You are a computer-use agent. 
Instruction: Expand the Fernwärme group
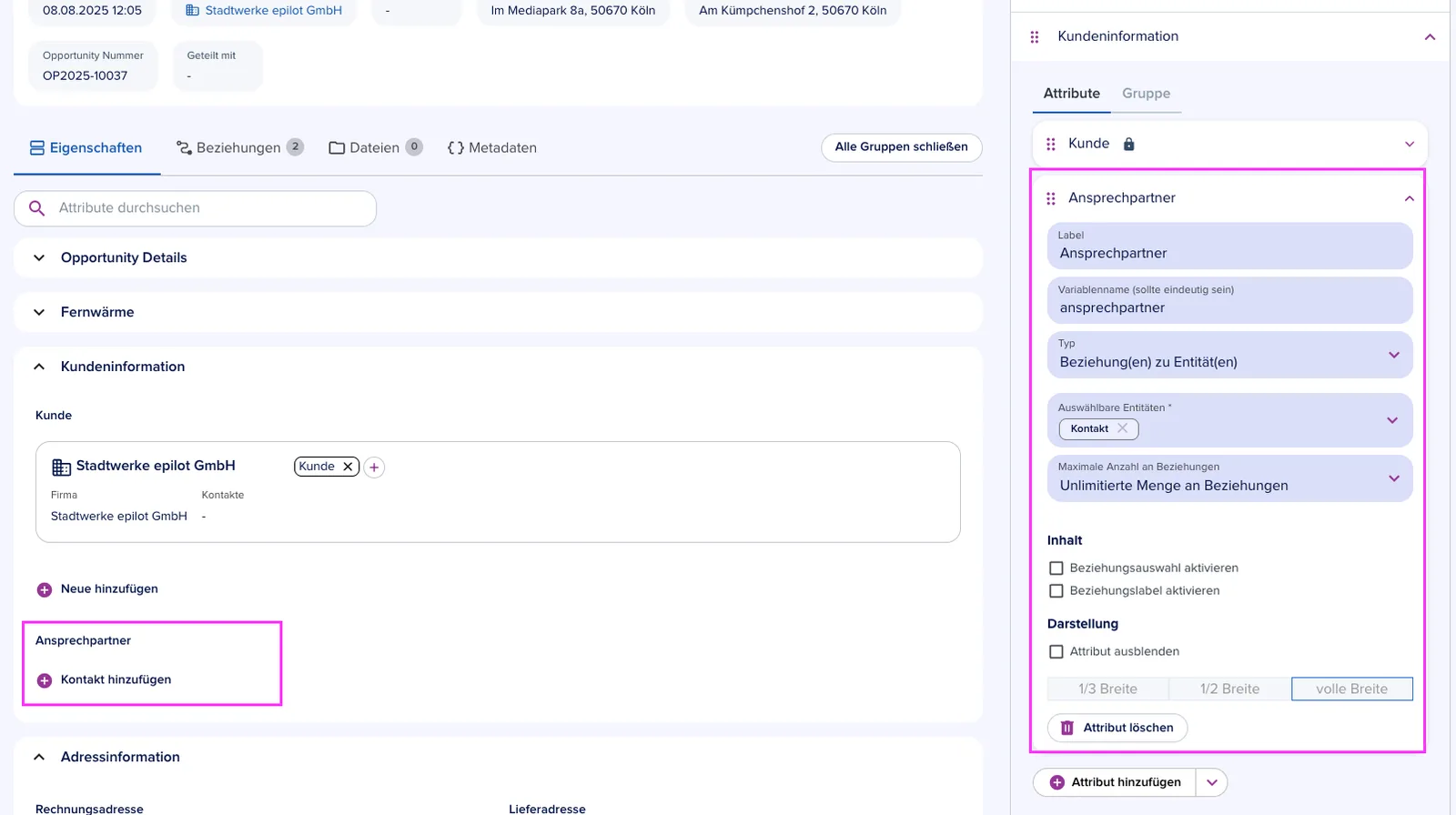[39, 313]
